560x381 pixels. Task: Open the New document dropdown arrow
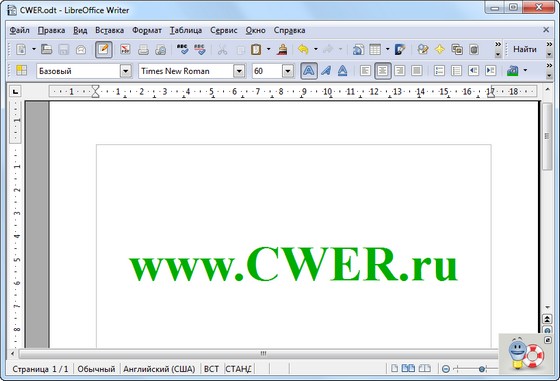point(34,49)
